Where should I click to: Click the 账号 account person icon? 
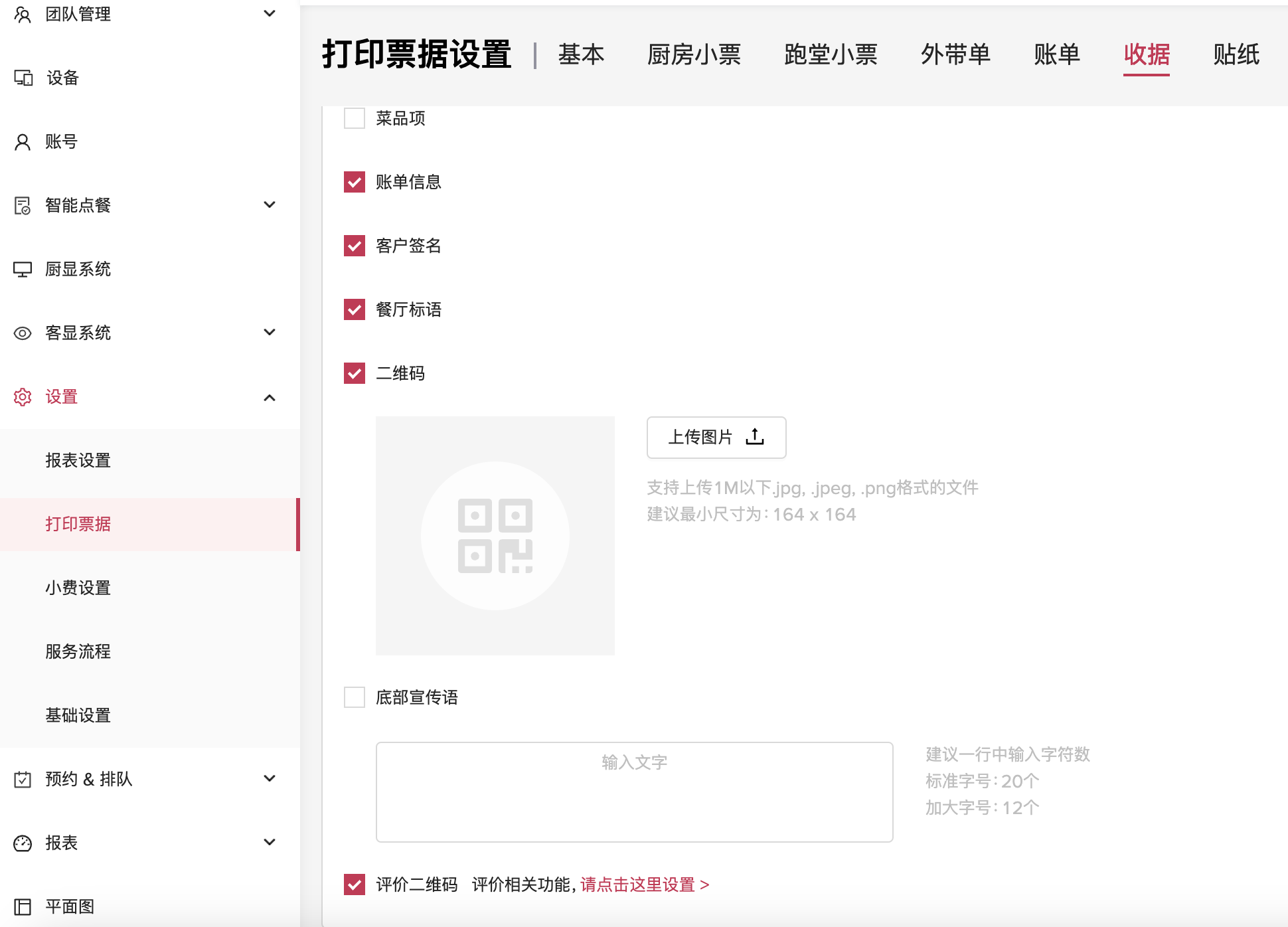pos(23,142)
